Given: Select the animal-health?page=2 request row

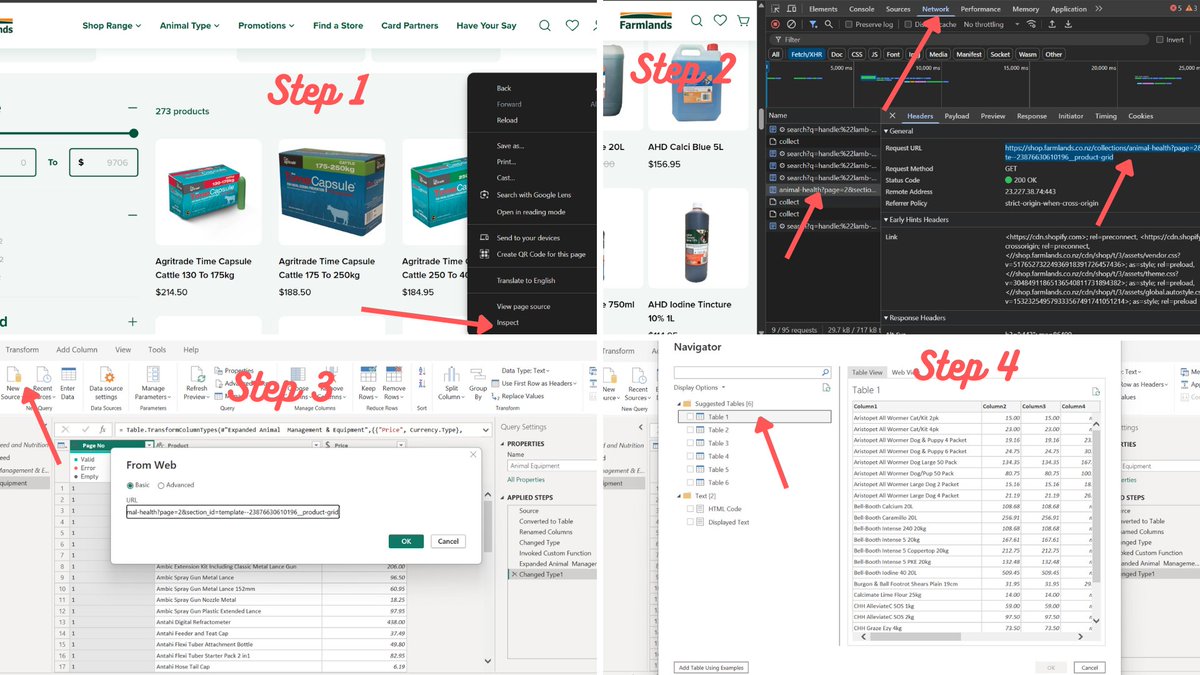Looking at the screenshot, I should (823, 189).
